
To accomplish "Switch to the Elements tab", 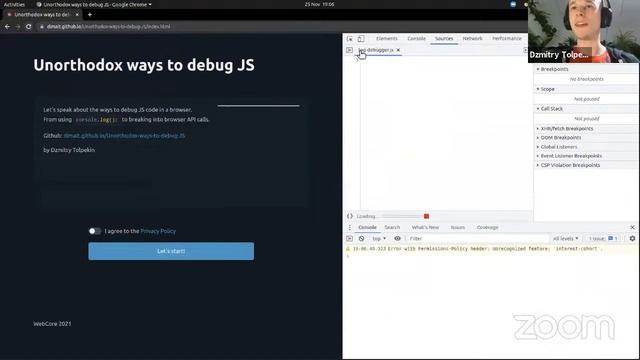I will click(387, 38).
